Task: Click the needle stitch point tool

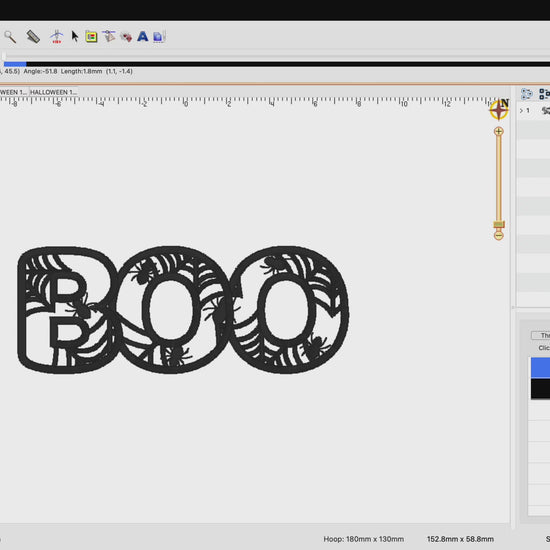Action: (x=56, y=36)
